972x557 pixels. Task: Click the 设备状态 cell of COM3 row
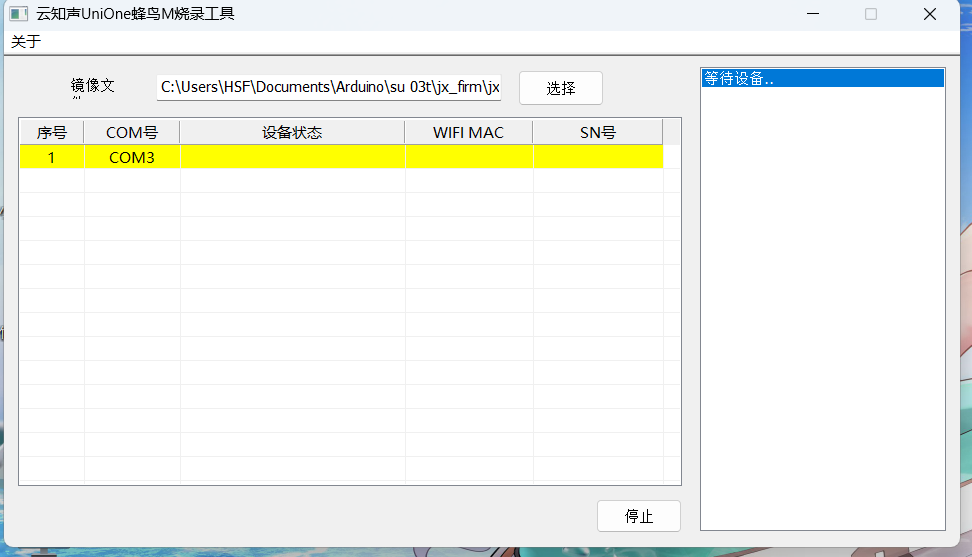click(292, 157)
